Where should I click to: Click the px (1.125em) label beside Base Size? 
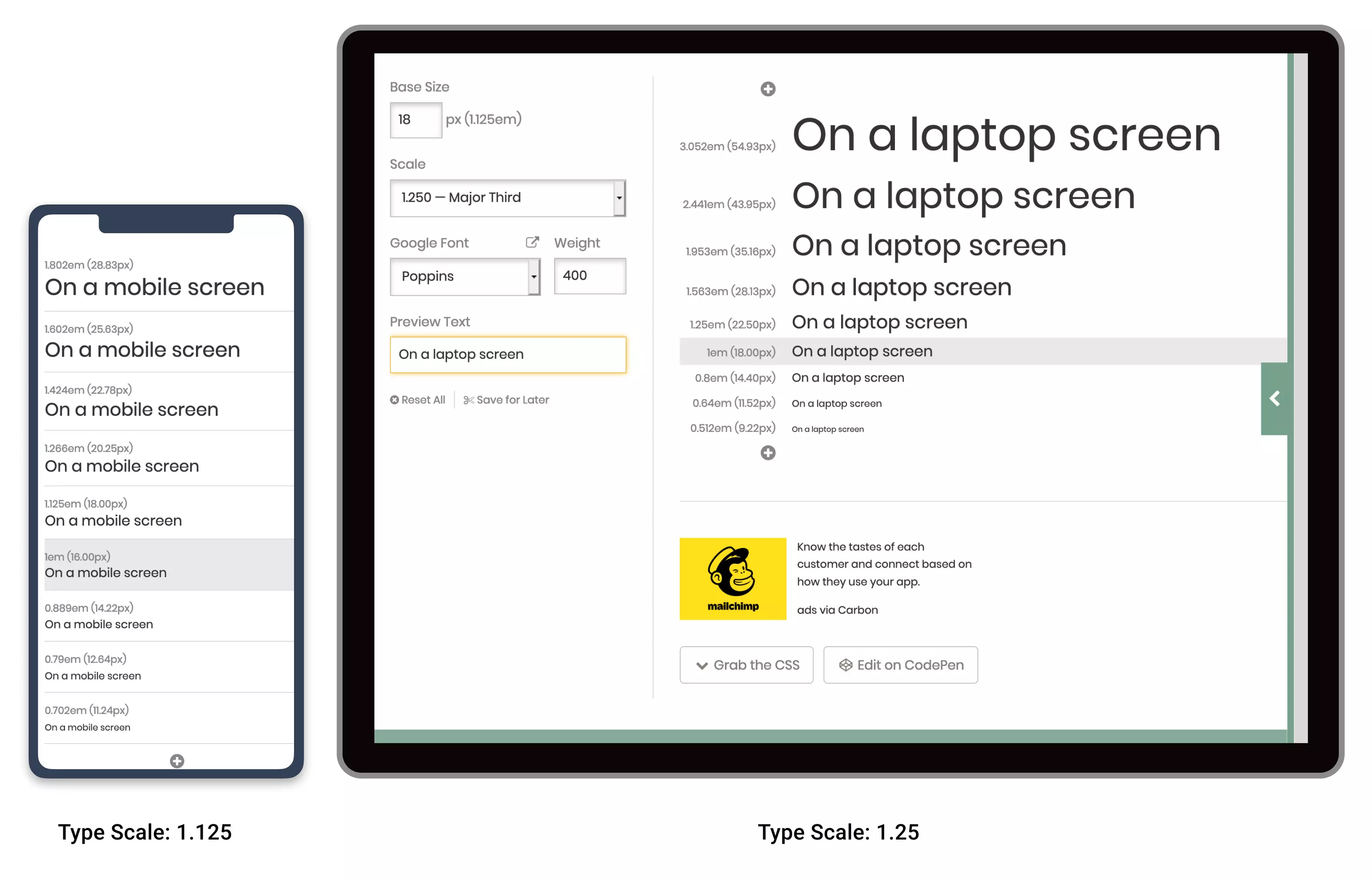(483, 119)
